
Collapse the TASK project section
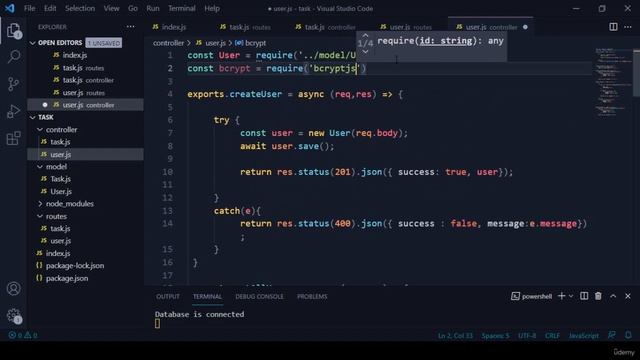coord(33,118)
